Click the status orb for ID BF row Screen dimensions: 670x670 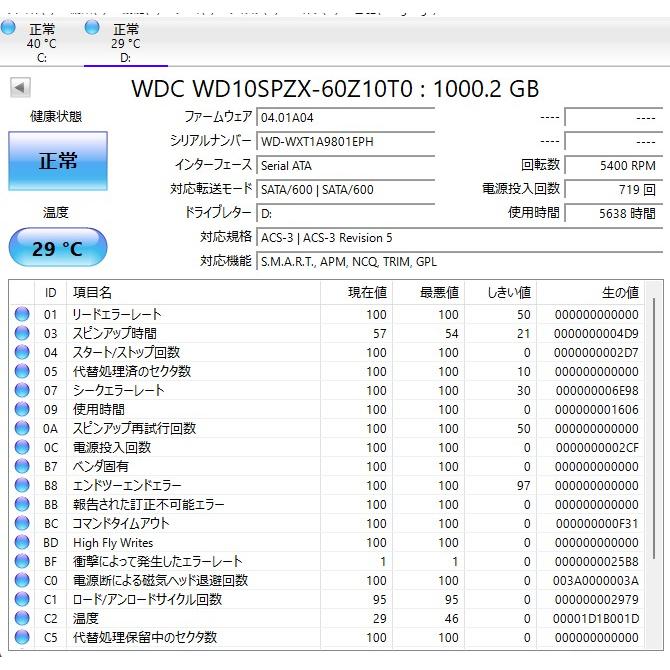tap(22, 561)
